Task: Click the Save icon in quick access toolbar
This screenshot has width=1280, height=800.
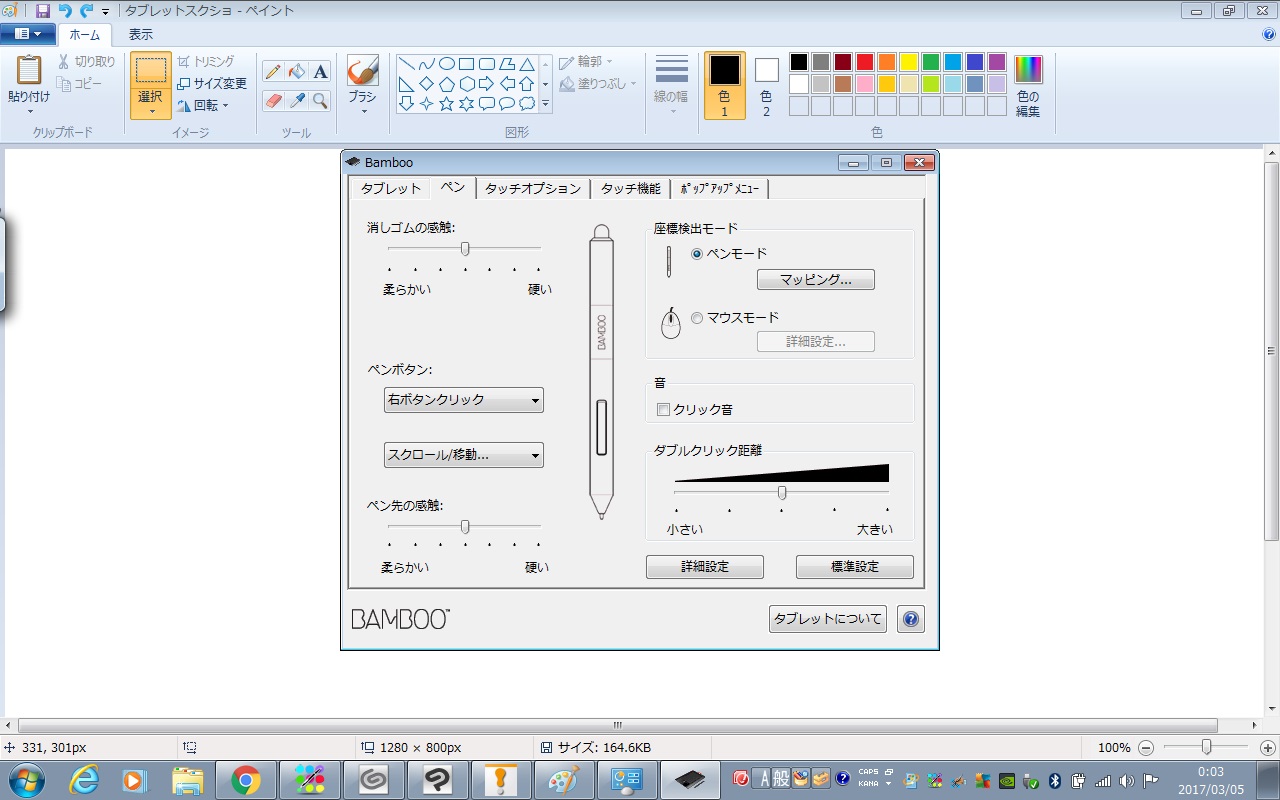Action: 42,11
